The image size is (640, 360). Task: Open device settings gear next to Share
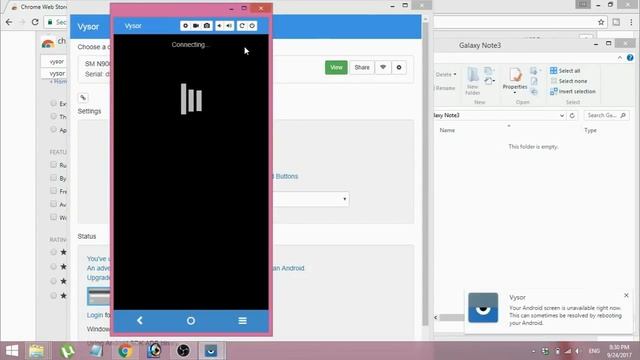[x=399, y=67]
